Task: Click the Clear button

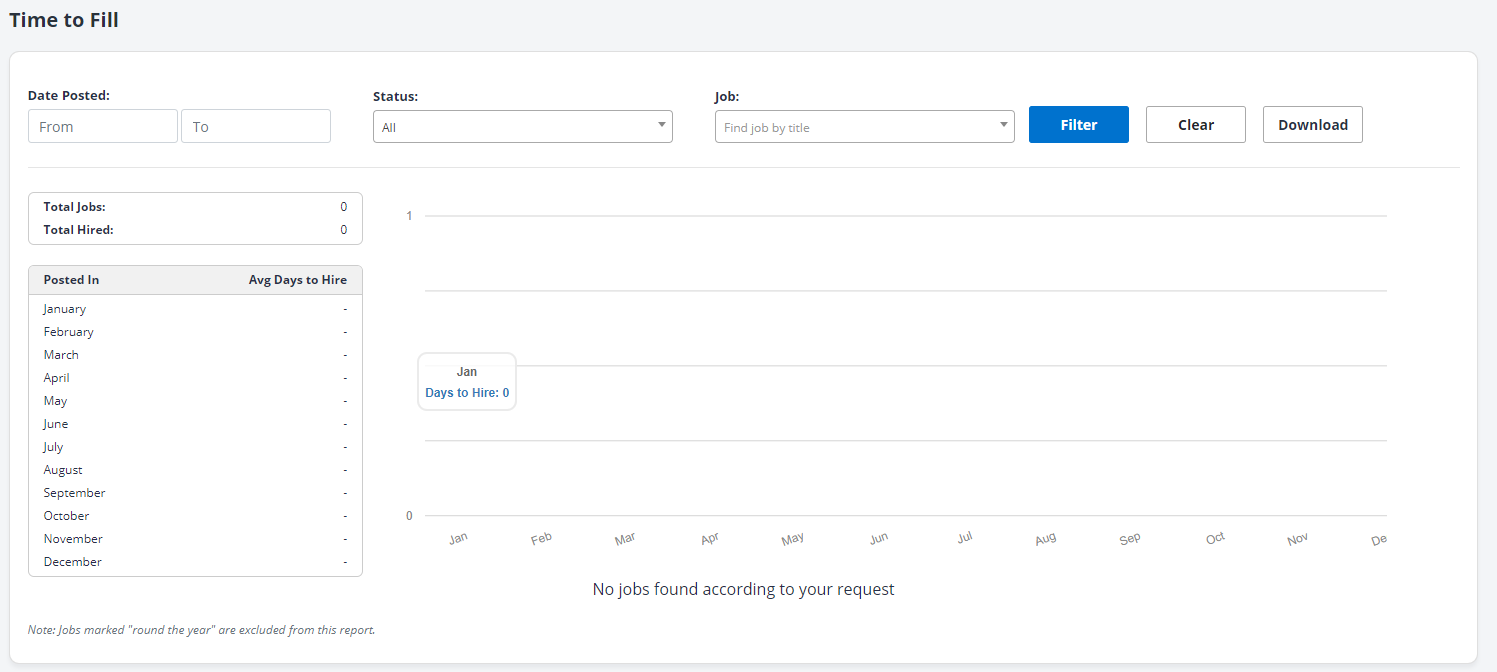Action: (x=1195, y=125)
